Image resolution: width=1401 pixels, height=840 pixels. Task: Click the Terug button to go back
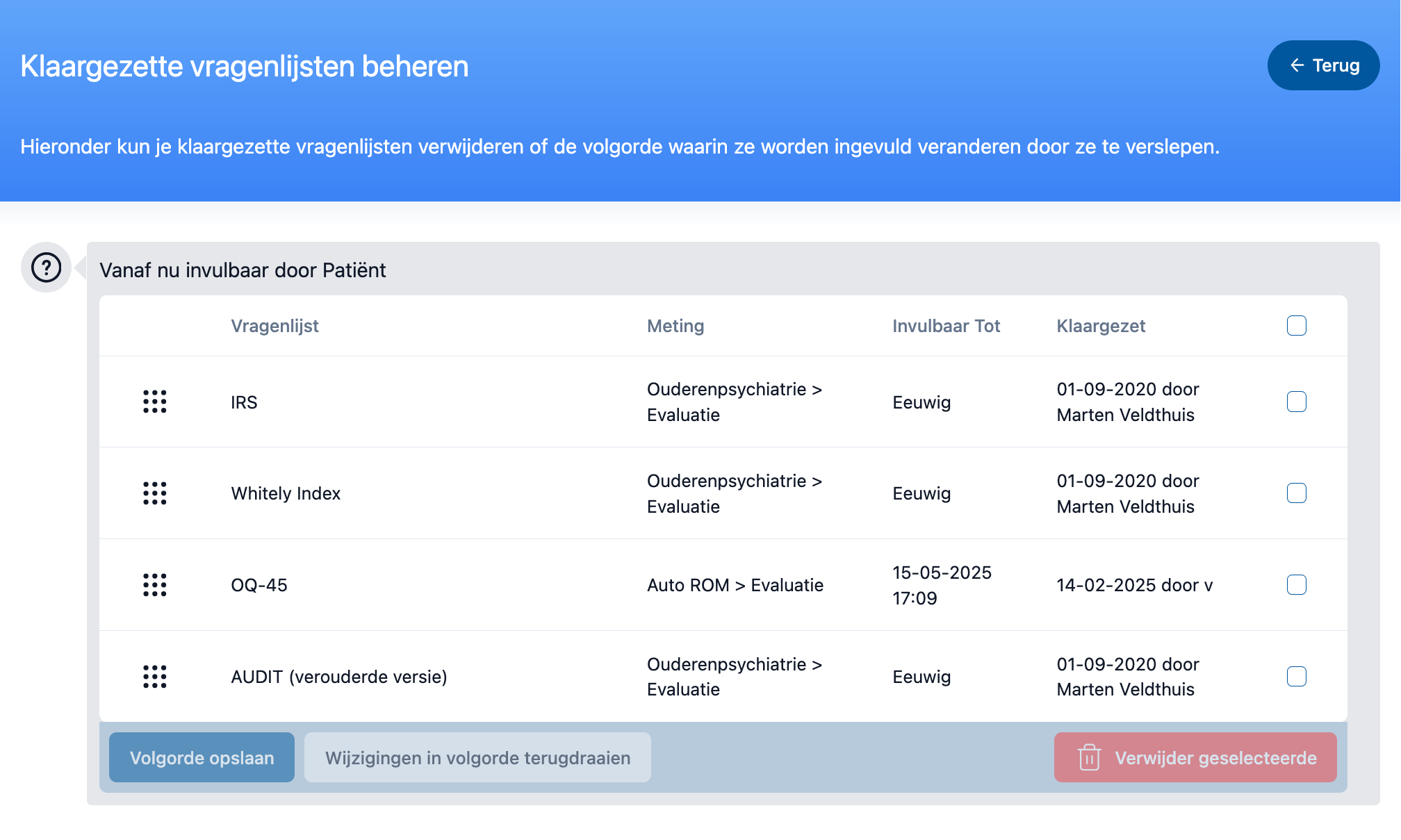[1323, 65]
